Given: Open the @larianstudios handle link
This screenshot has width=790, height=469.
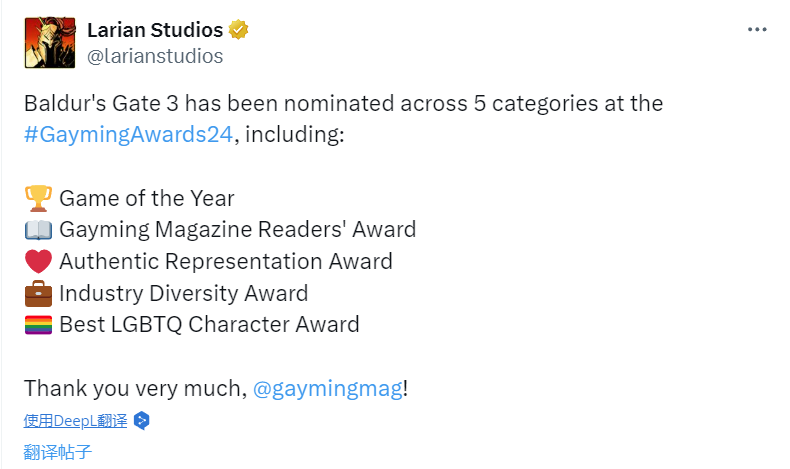Looking at the screenshot, I should tap(155, 56).
